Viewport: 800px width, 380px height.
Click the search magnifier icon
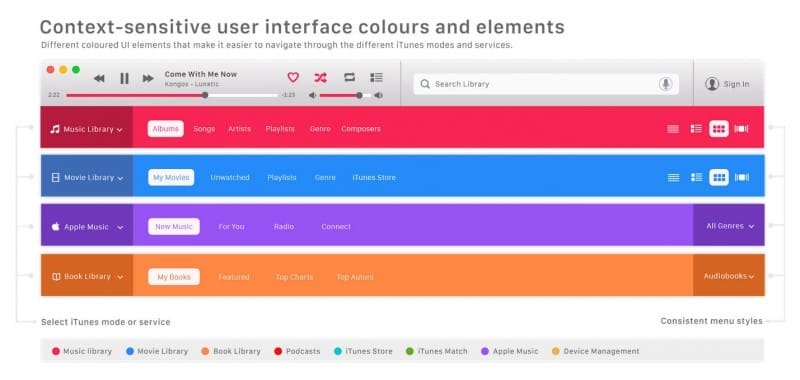[x=425, y=84]
